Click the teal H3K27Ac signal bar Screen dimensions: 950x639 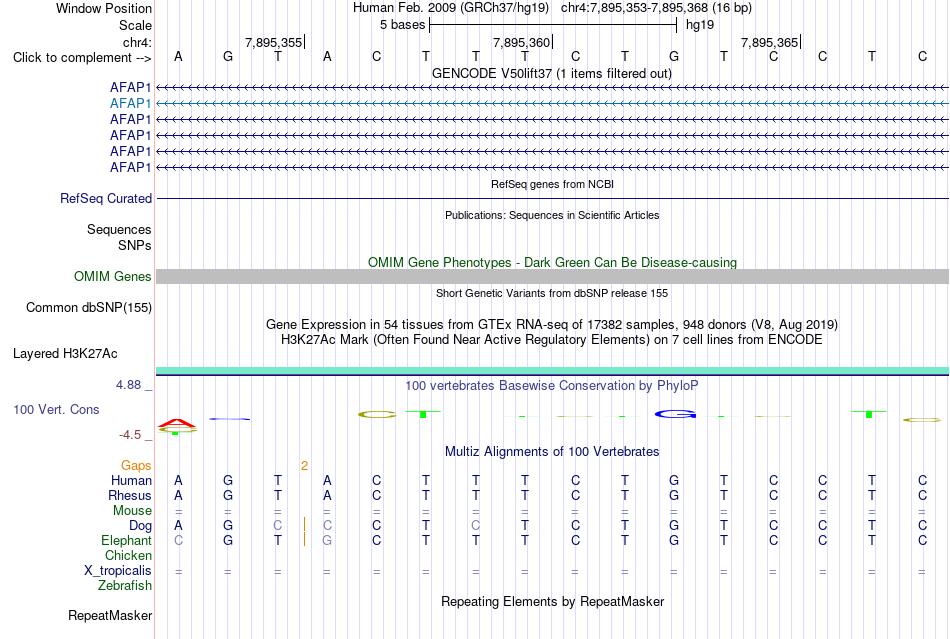click(553, 371)
